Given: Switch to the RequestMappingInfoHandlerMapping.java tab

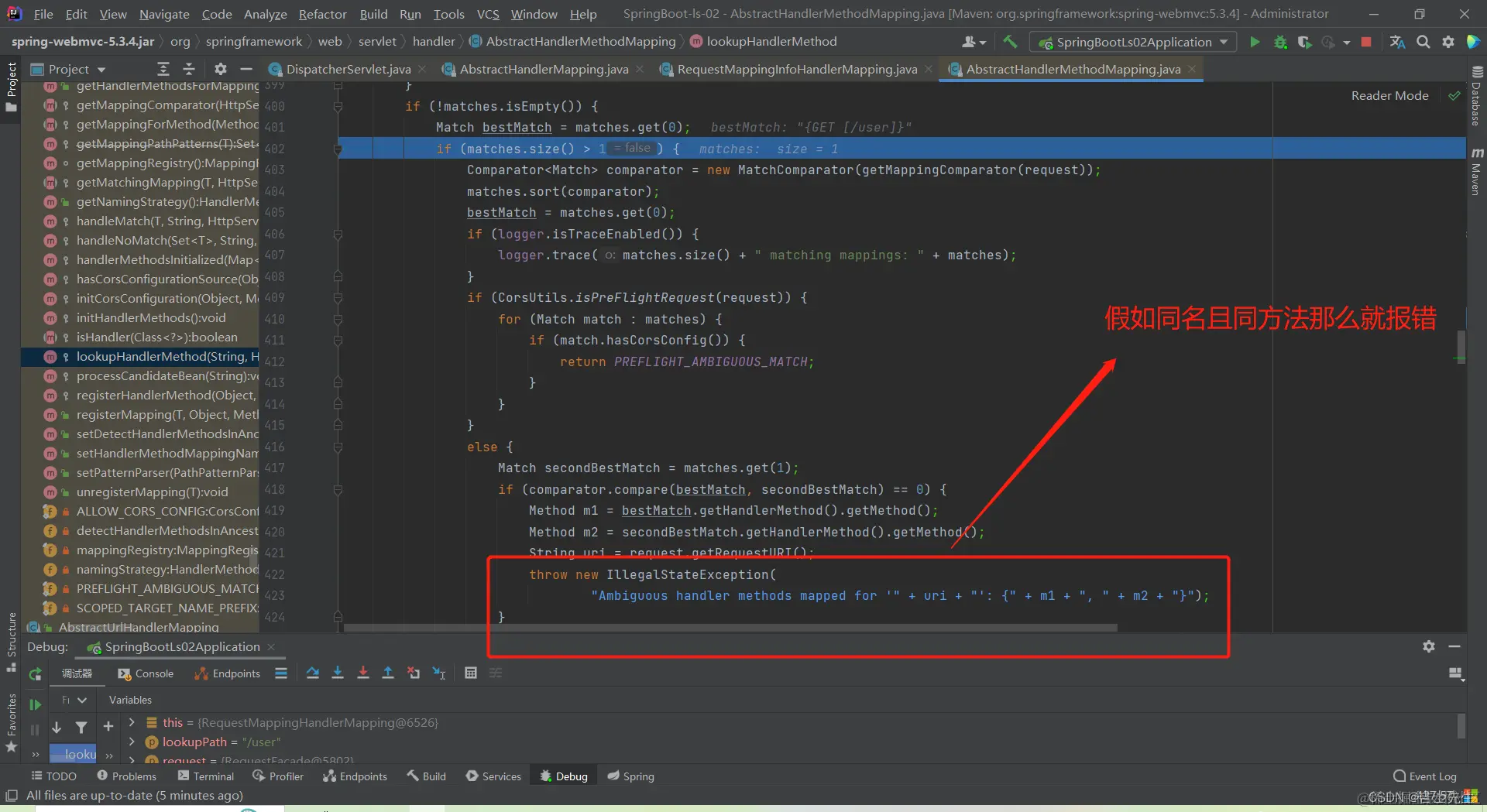Looking at the screenshot, I should (797, 69).
